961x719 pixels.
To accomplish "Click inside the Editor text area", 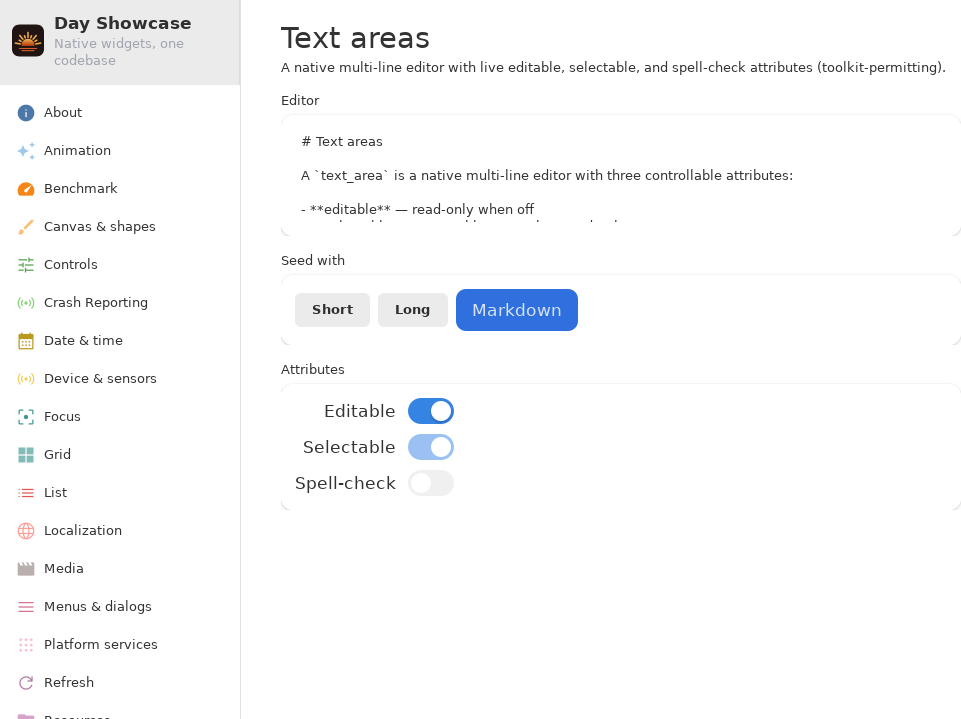I will tap(620, 175).
